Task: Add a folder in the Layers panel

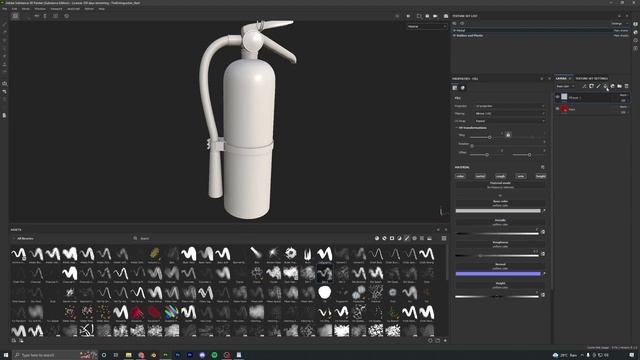Action: pos(619,86)
